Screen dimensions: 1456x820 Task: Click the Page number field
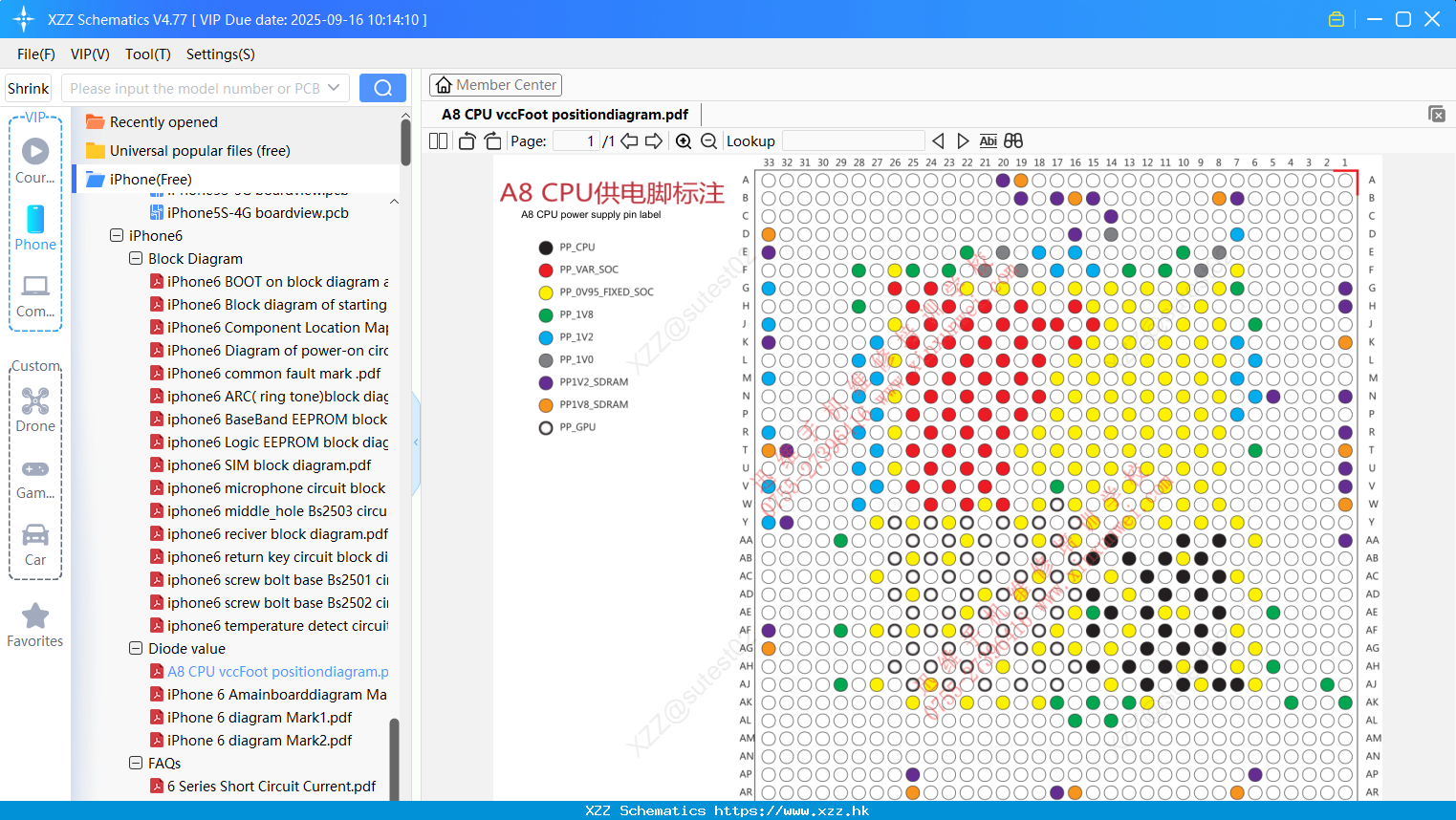(x=575, y=141)
